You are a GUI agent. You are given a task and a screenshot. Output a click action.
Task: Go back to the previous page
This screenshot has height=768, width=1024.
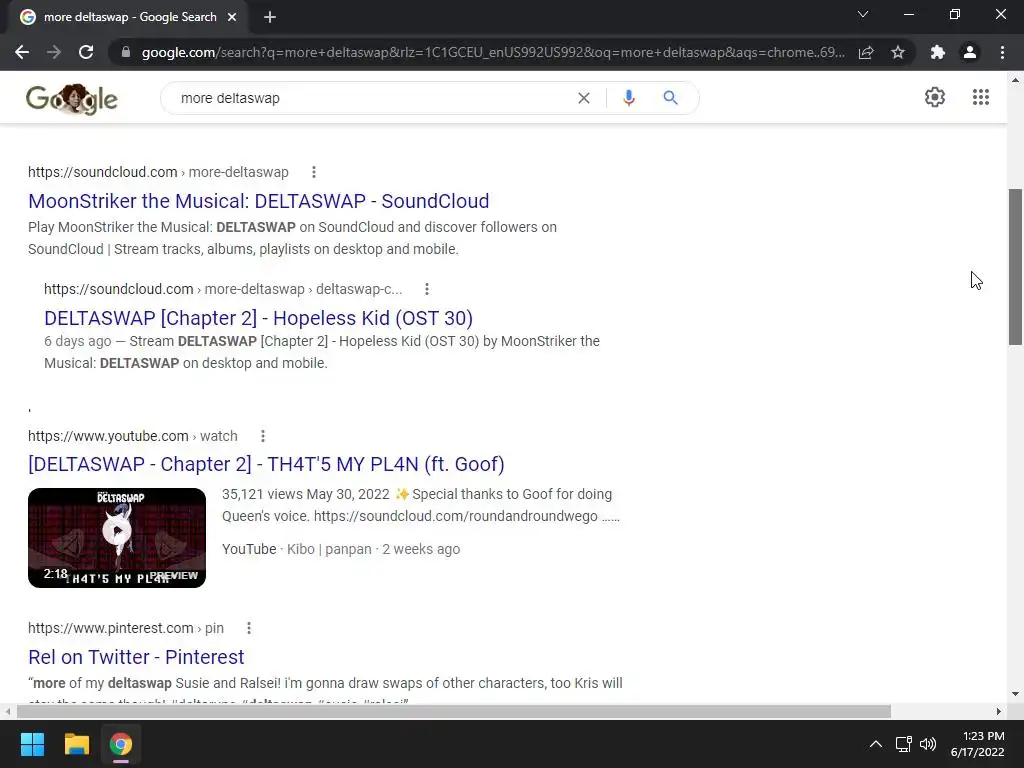[x=22, y=52]
